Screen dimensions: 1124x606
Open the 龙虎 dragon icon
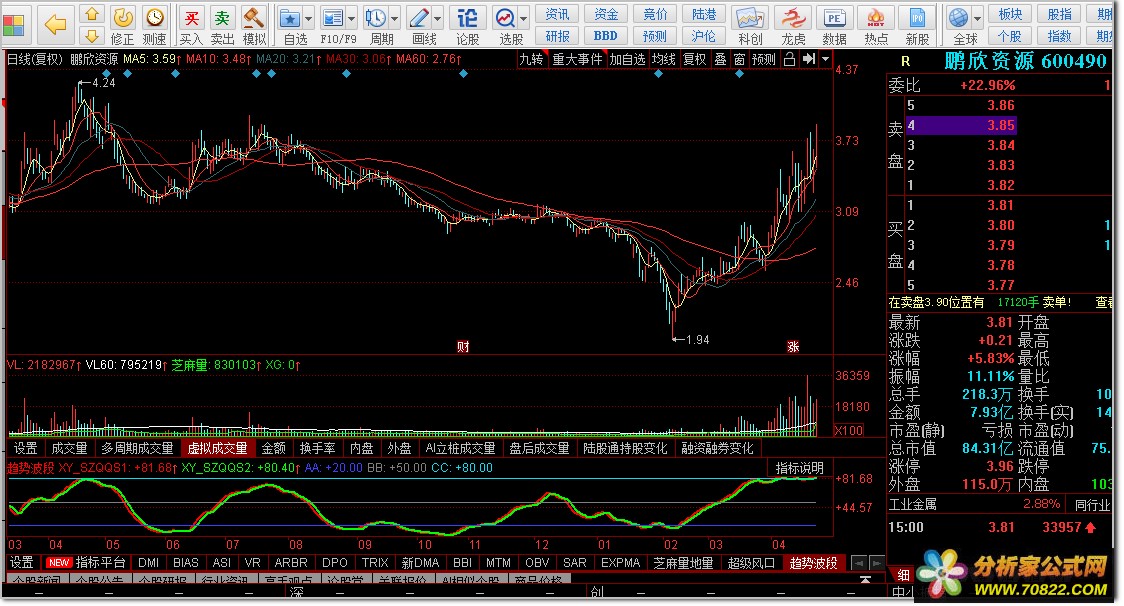pyautogui.click(x=793, y=18)
